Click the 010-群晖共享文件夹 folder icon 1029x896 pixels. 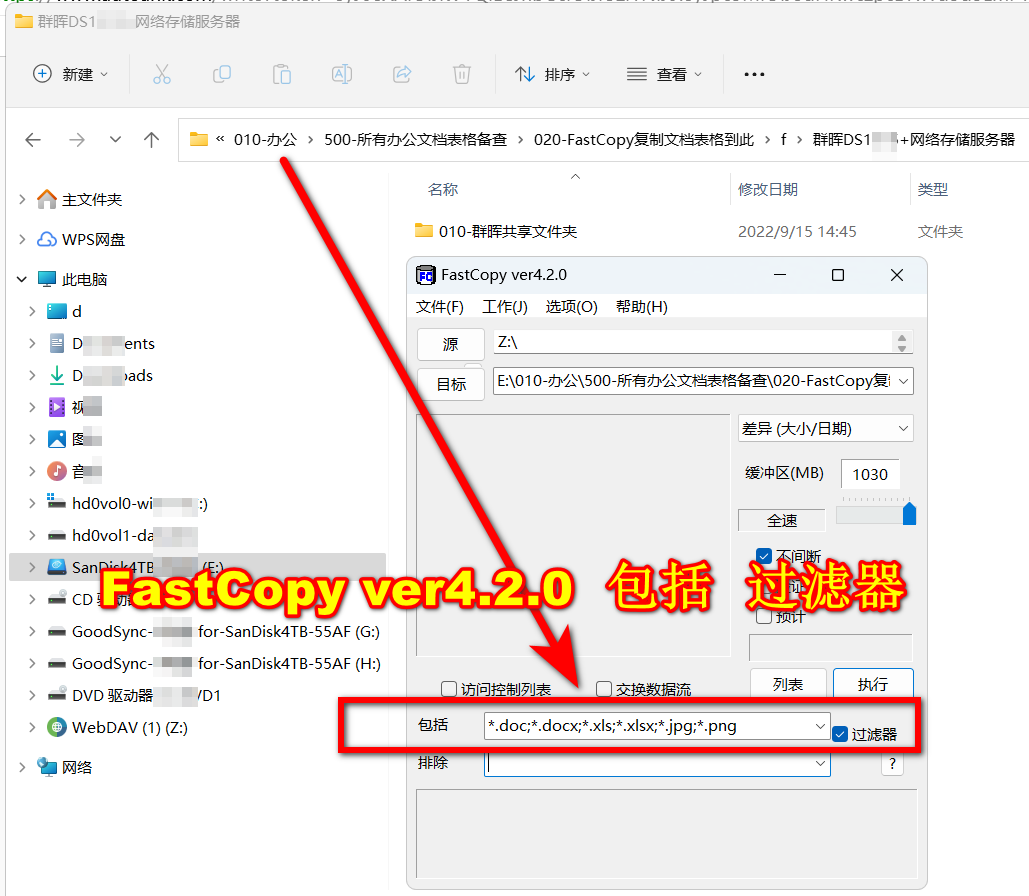pyautogui.click(x=424, y=230)
